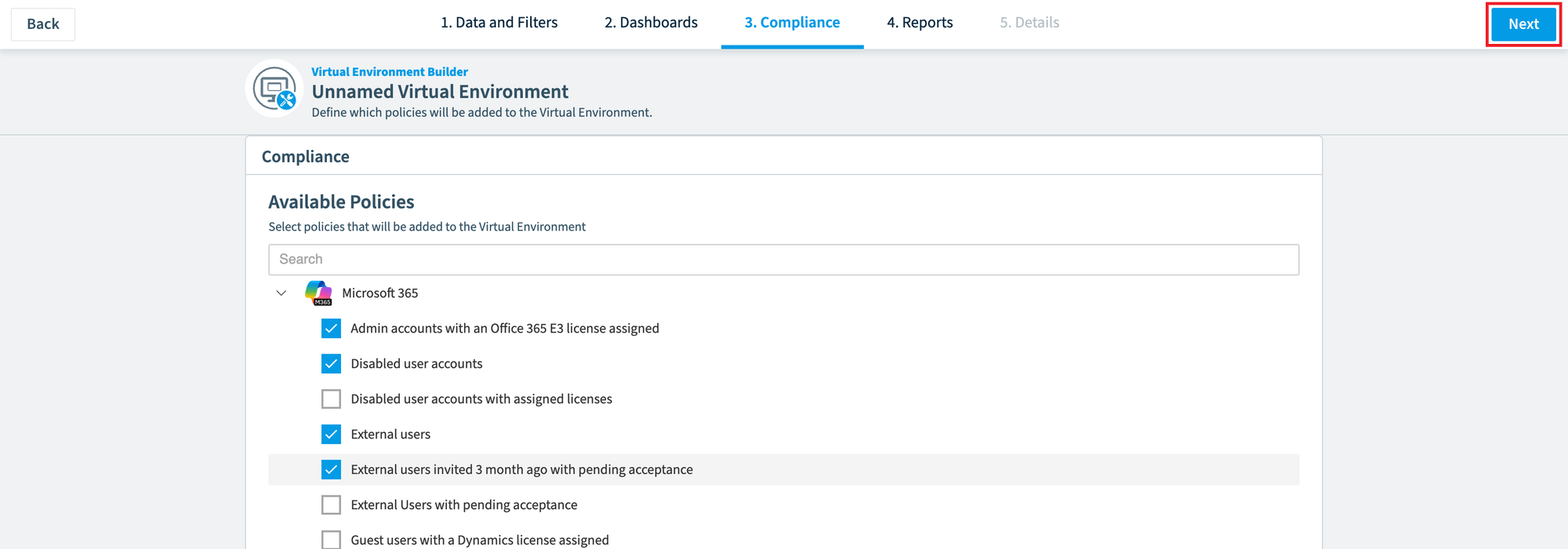Click the Back button
Screen dimensions: 1568x549
(x=43, y=24)
